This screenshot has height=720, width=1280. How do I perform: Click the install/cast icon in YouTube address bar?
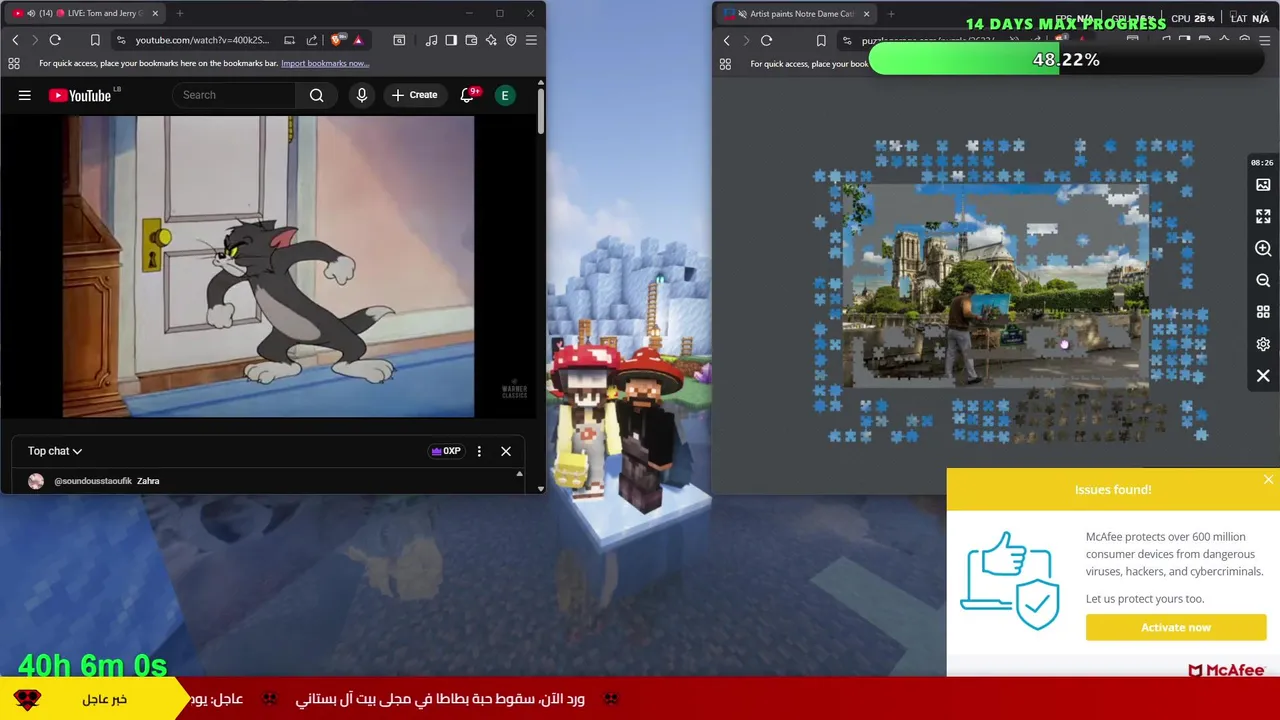pos(289,40)
